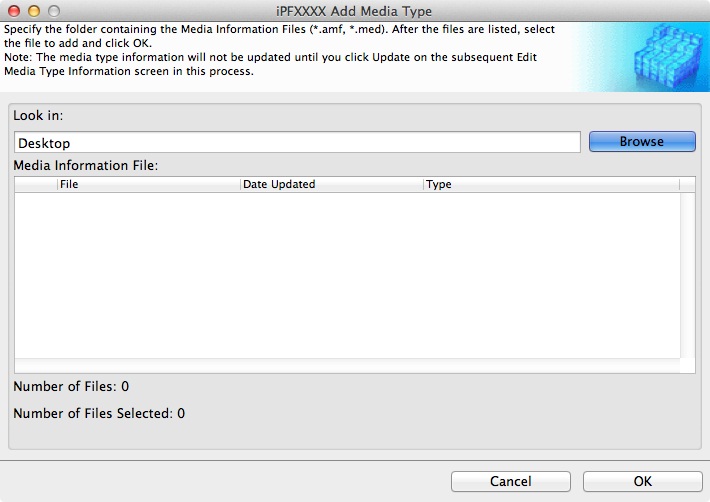Screen dimensions: 710x502
Task: Click the blank first column header
Action: point(36,184)
